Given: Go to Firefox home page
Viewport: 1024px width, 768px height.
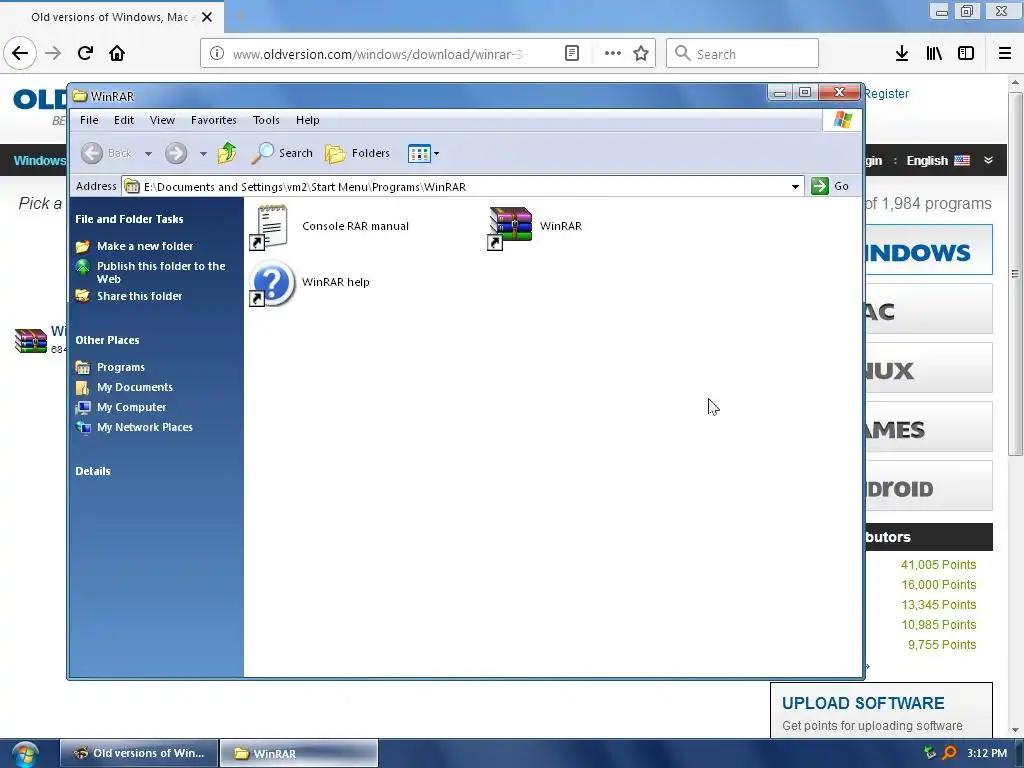Looking at the screenshot, I should [x=117, y=53].
